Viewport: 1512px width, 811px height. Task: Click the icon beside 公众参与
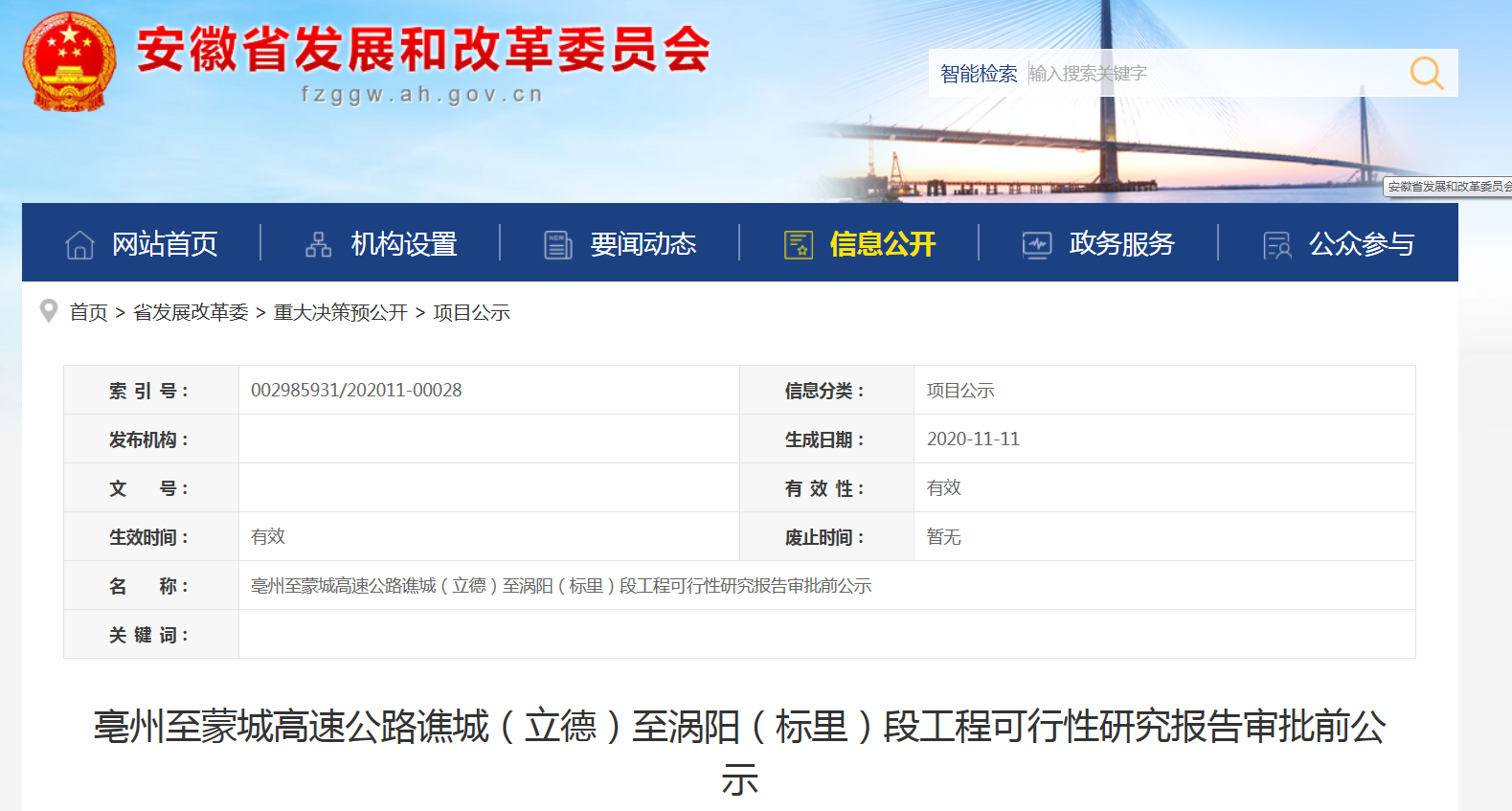(x=1276, y=245)
